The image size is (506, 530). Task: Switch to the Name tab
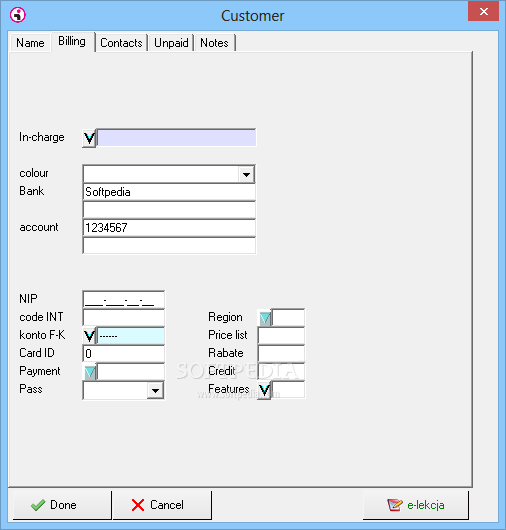tap(30, 43)
